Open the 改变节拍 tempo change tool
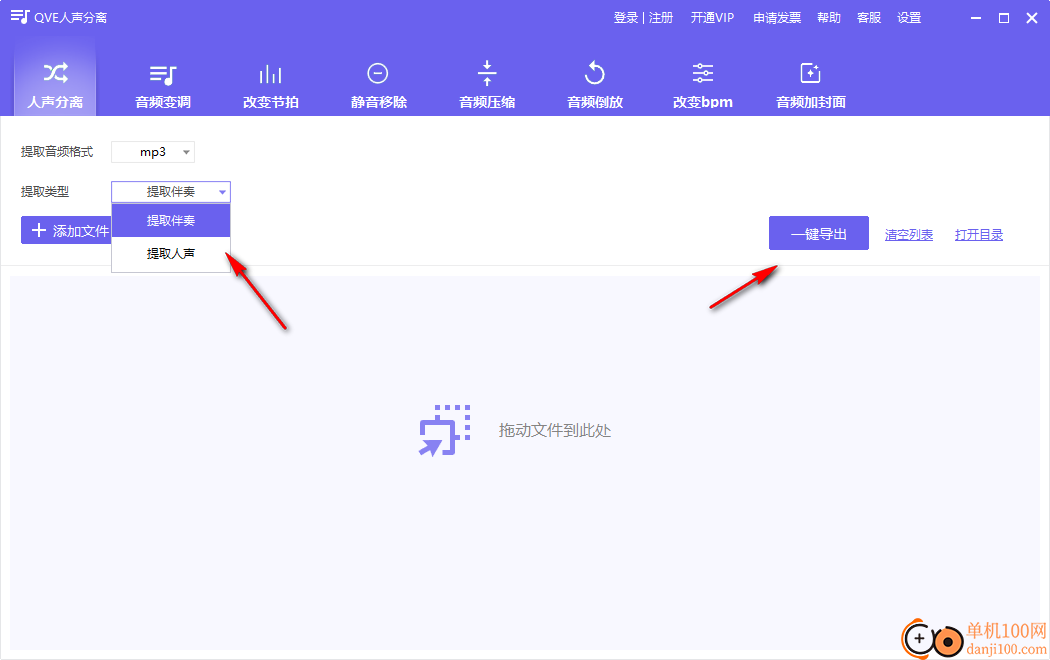 tap(271, 85)
